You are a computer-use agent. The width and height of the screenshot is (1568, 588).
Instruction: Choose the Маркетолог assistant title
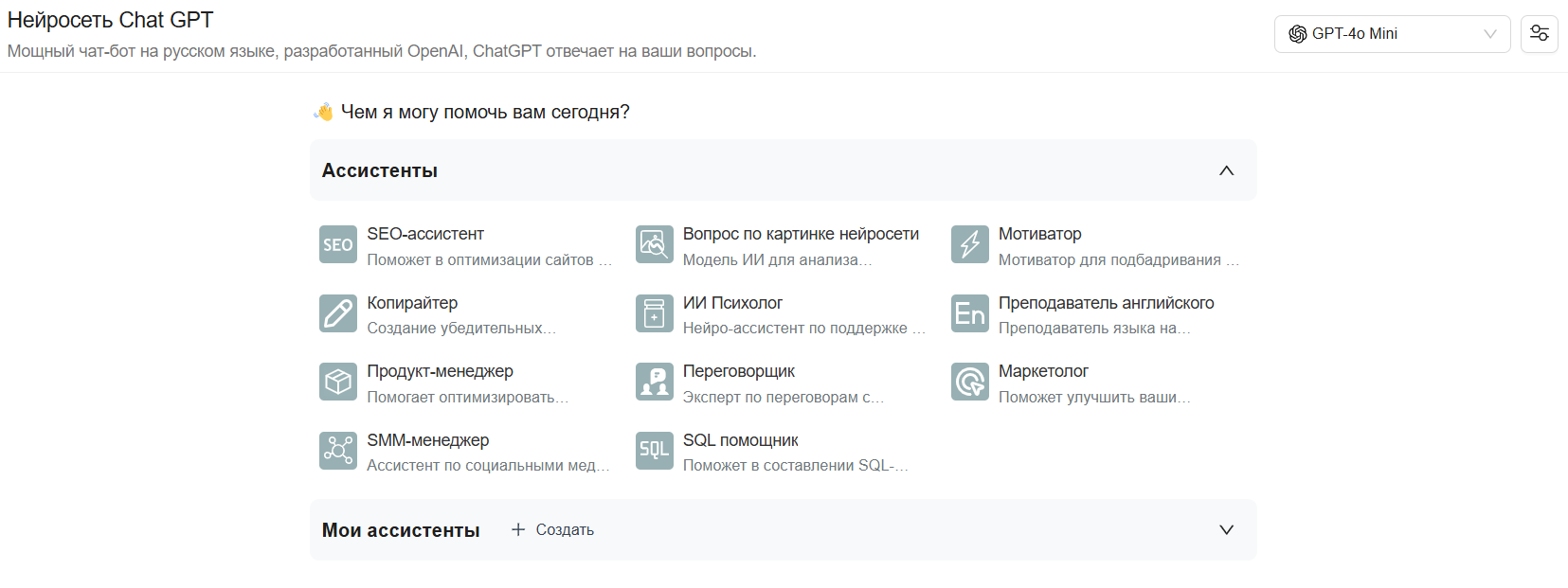pyautogui.click(x=1043, y=371)
